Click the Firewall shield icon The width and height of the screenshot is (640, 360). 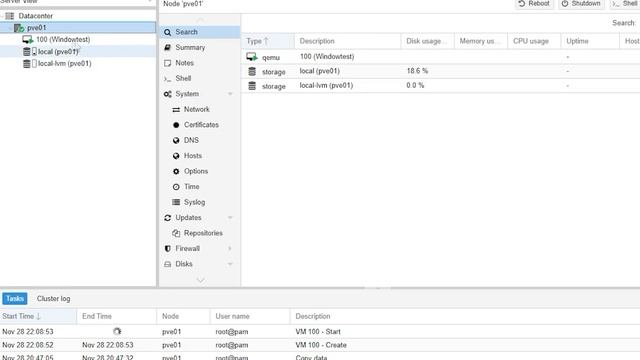[167, 249]
